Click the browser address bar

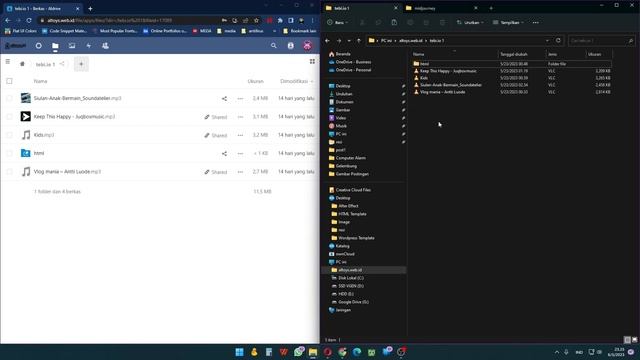point(131,20)
